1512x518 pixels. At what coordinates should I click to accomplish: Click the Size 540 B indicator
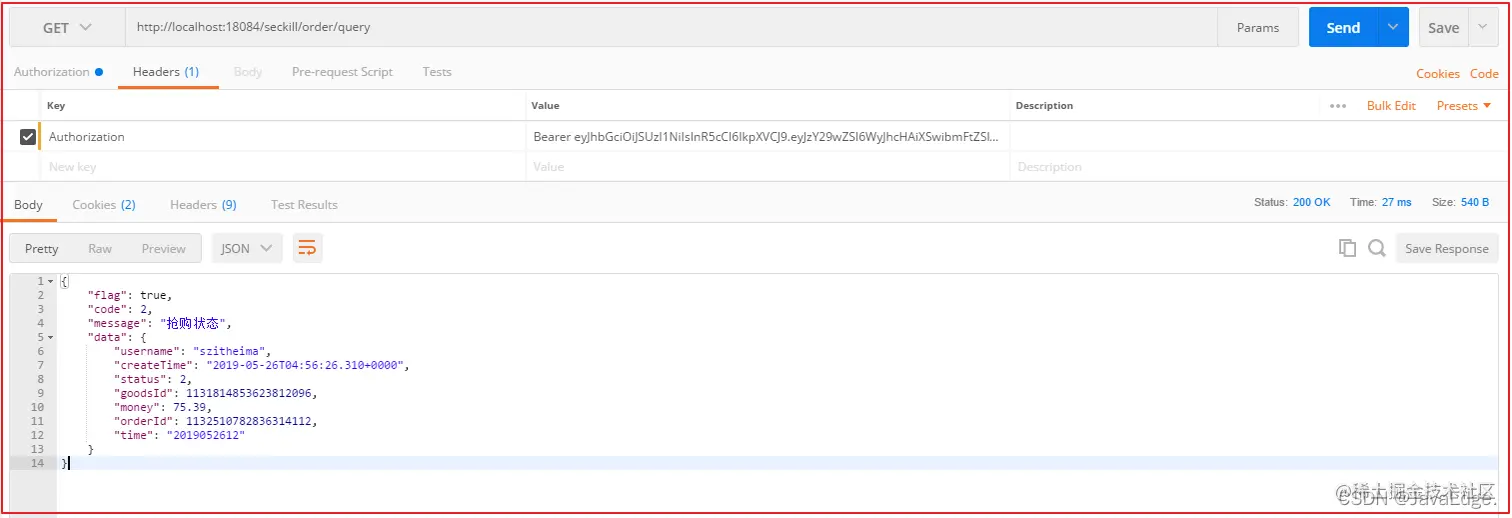(1460, 202)
